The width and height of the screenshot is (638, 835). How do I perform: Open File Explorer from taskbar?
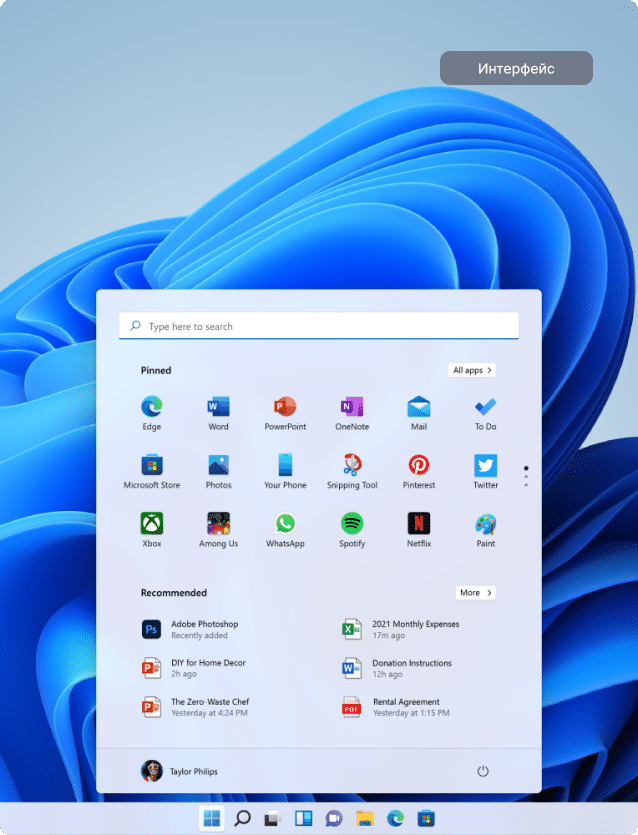(x=365, y=818)
